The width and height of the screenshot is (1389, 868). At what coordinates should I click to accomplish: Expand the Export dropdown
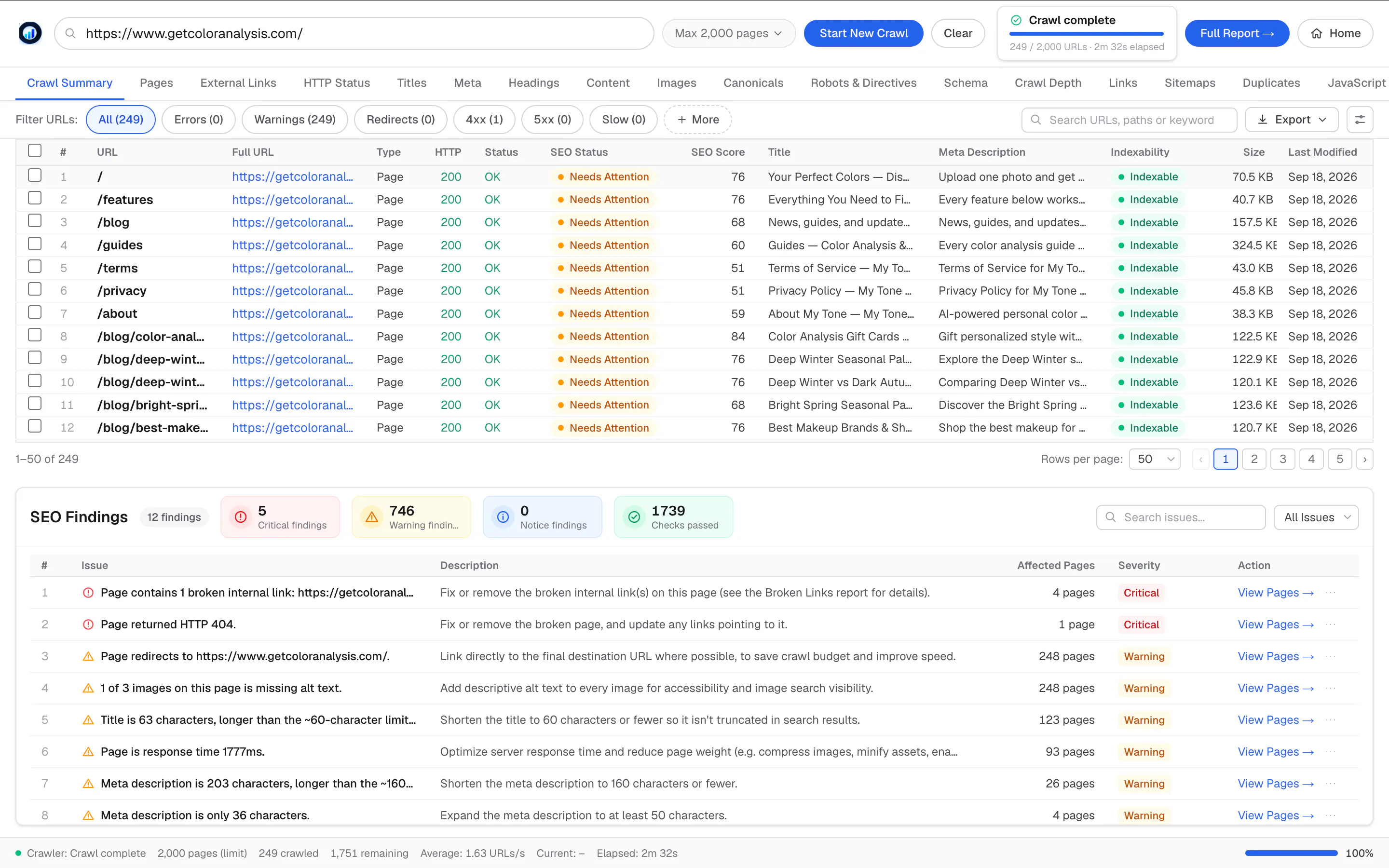(x=1292, y=120)
